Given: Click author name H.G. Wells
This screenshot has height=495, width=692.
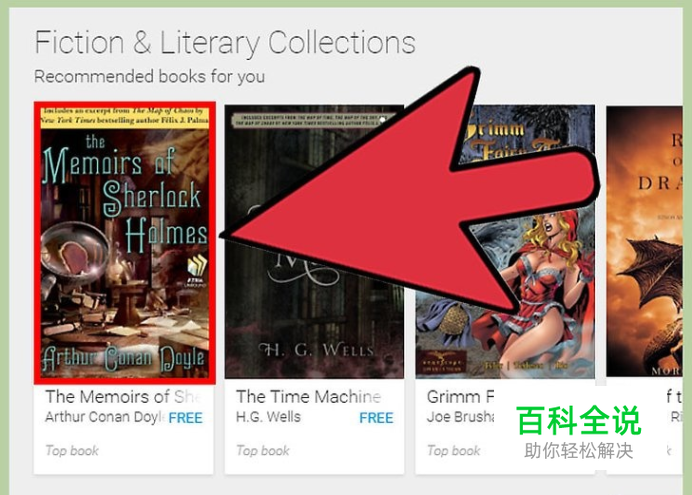Looking at the screenshot, I should tap(268, 417).
